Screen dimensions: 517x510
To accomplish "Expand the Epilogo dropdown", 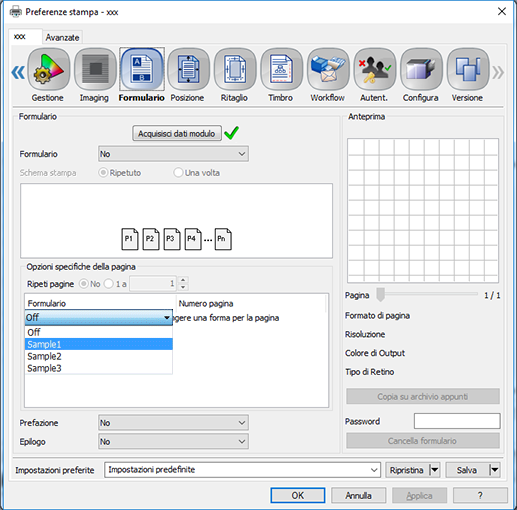I will 173,442.
